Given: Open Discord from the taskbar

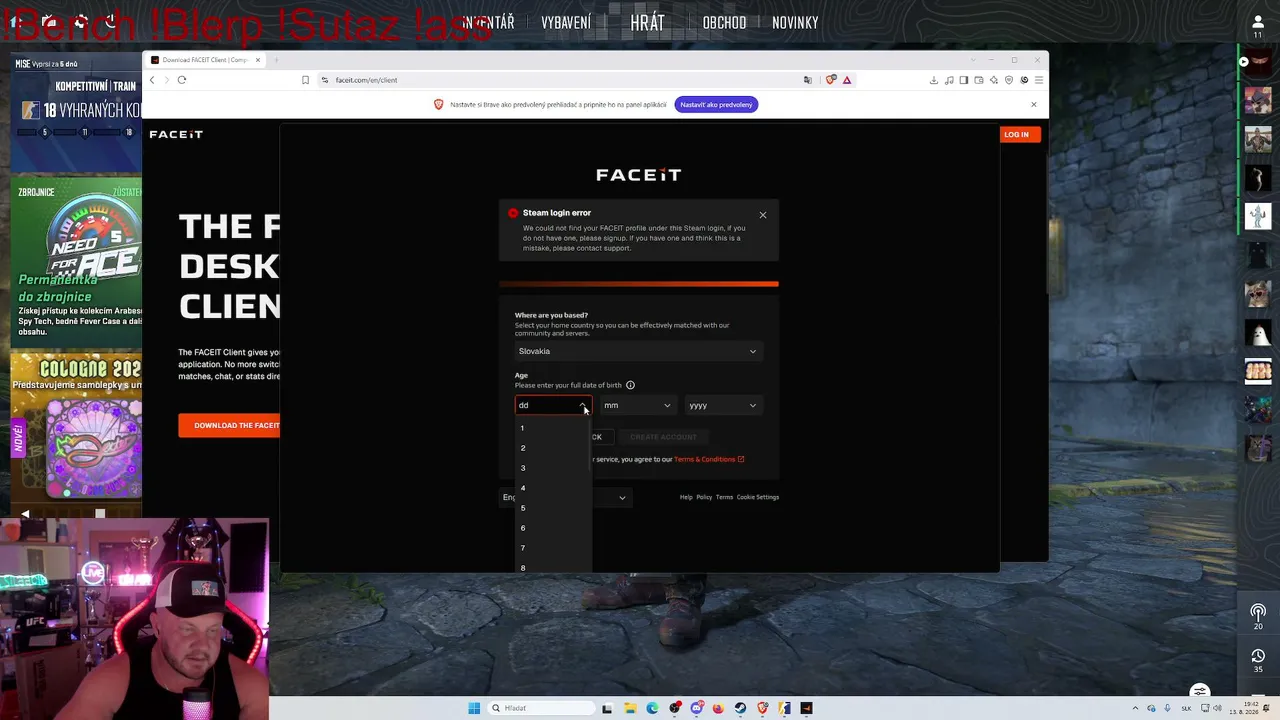Looking at the screenshot, I should (697, 708).
